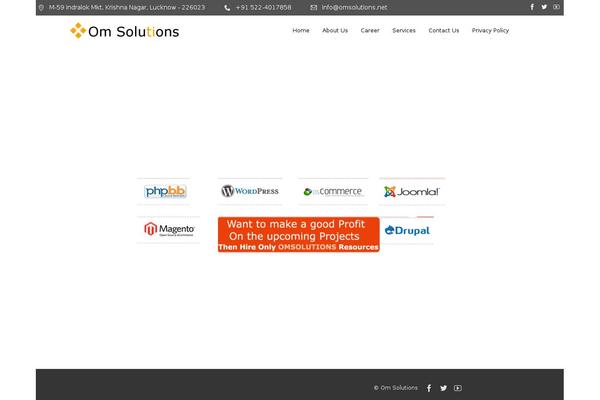The width and height of the screenshot is (600, 400).
Task: Click the orange hire resources banner
Action: pyautogui.click(x=298, y=235)
